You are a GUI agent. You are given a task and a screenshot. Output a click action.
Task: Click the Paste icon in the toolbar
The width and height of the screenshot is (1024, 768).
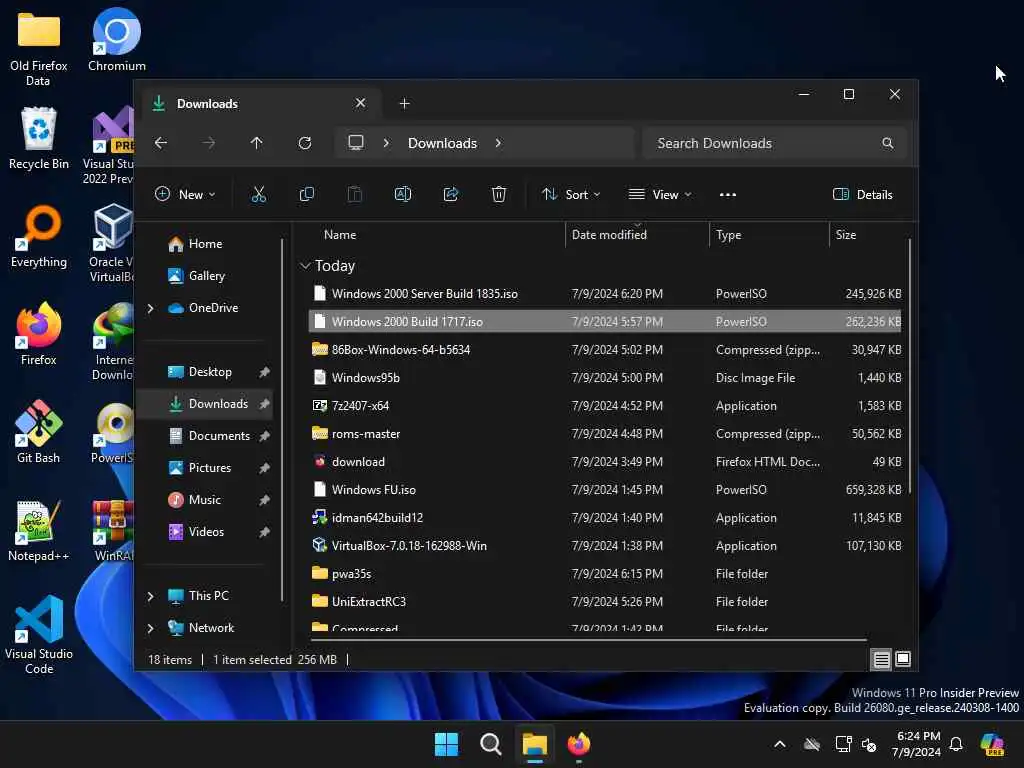point(355,195)
